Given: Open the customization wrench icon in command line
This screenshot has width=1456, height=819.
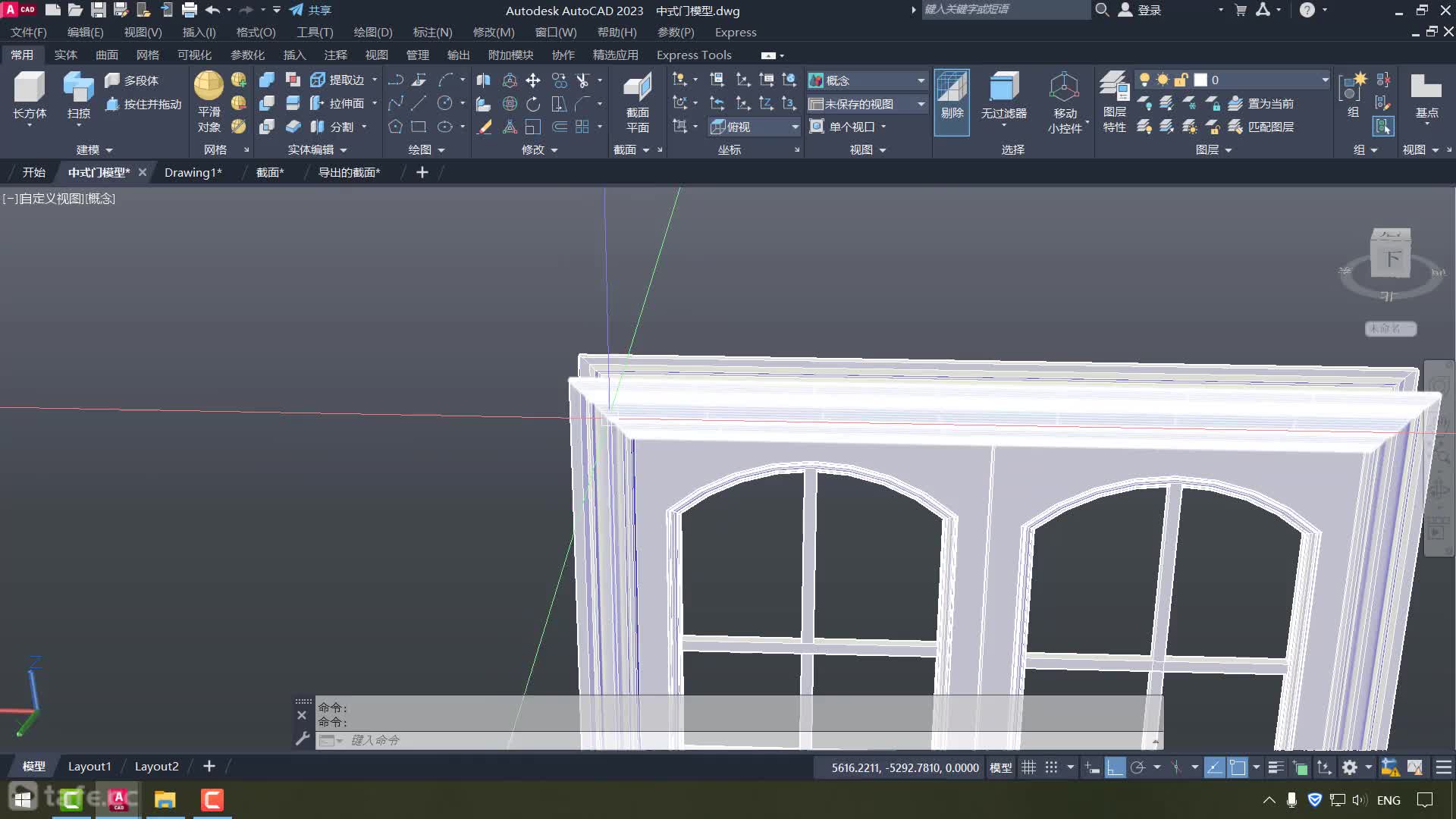Looking at the screenshot, I should click(x=302, y=739).
